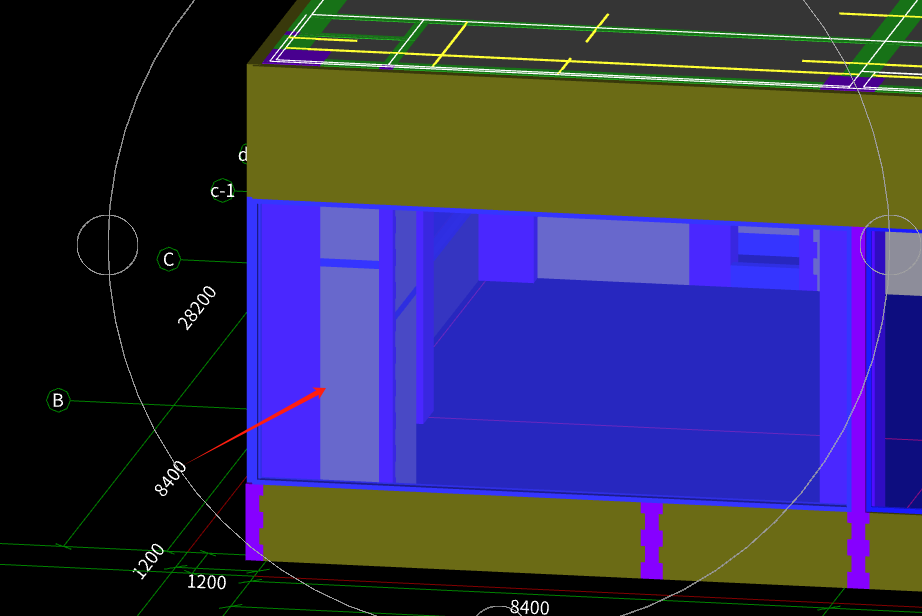This screenshot has width=922, height=616.
Task: Select the axis bubble labeled B
Action: (58, 400)
